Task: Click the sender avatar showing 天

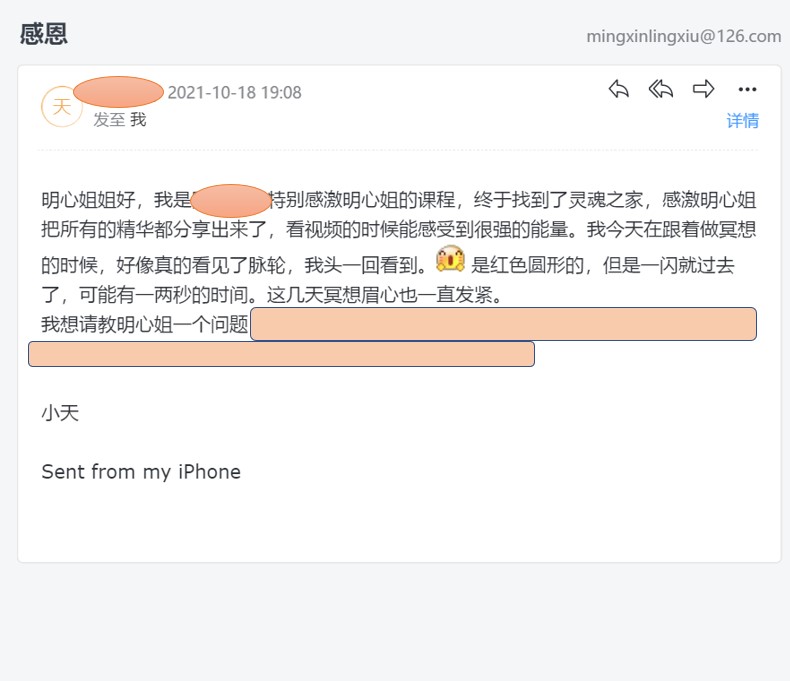Action: tap(61, 107)
